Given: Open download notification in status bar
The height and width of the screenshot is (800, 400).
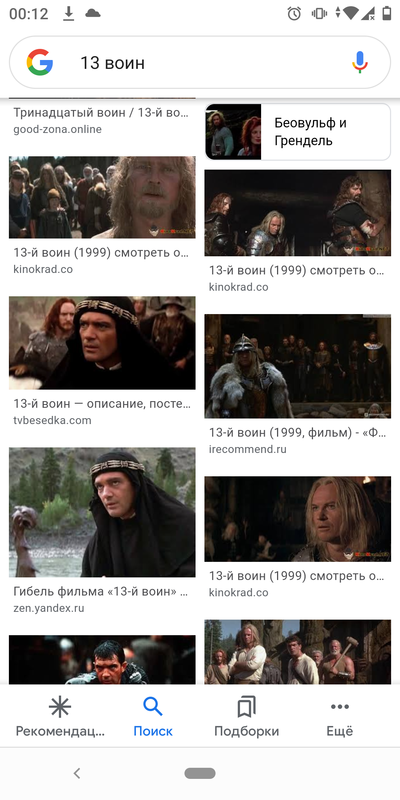Looking at the screenshot, I should (x=68, y=14).
